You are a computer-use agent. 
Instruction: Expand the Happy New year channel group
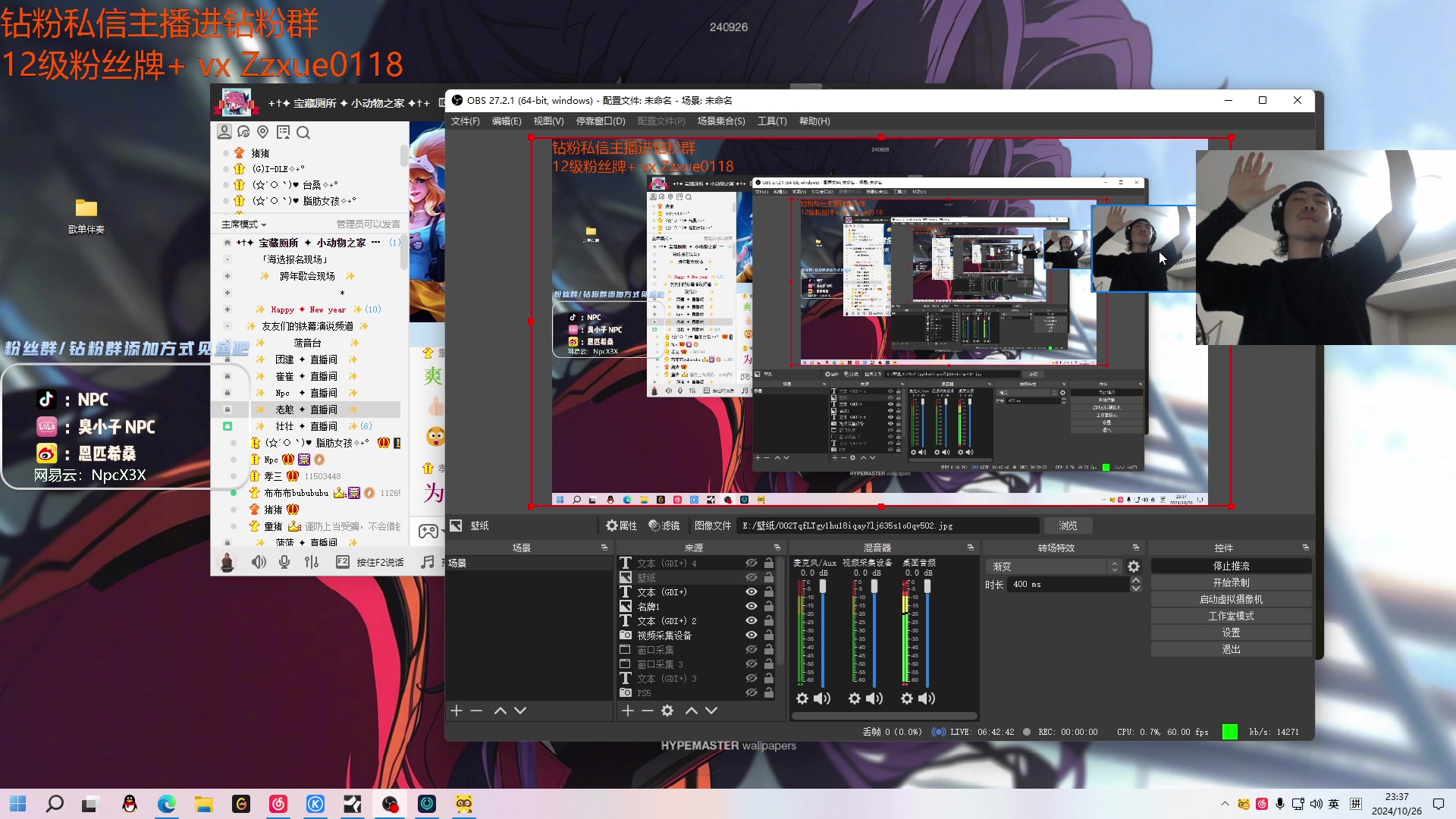[227, 309]
